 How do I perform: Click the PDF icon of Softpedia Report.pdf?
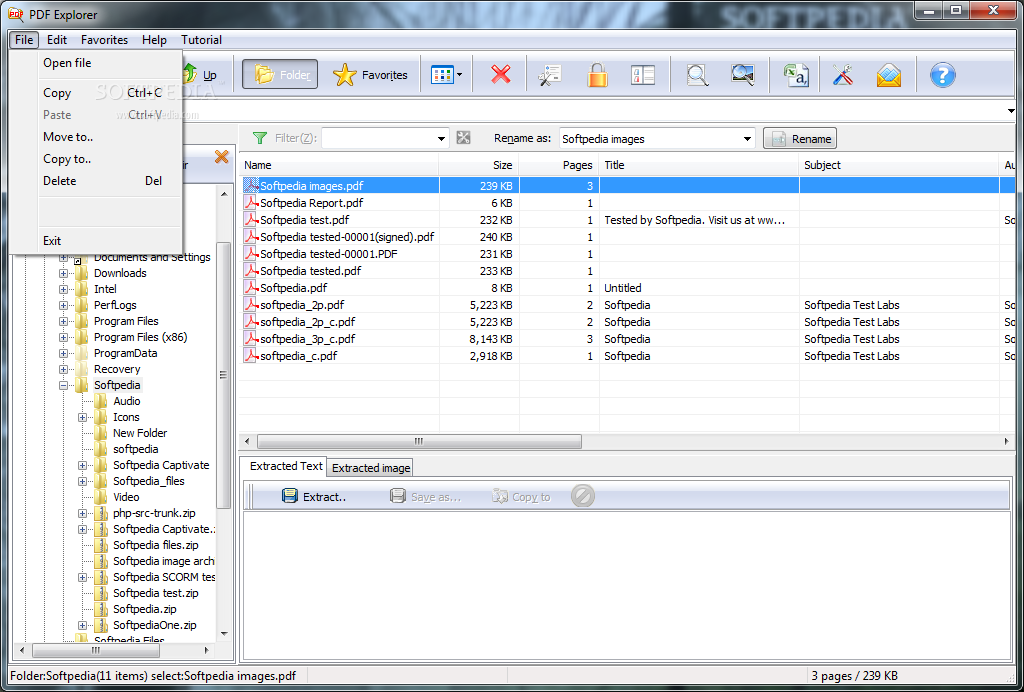tap(251, 203)
